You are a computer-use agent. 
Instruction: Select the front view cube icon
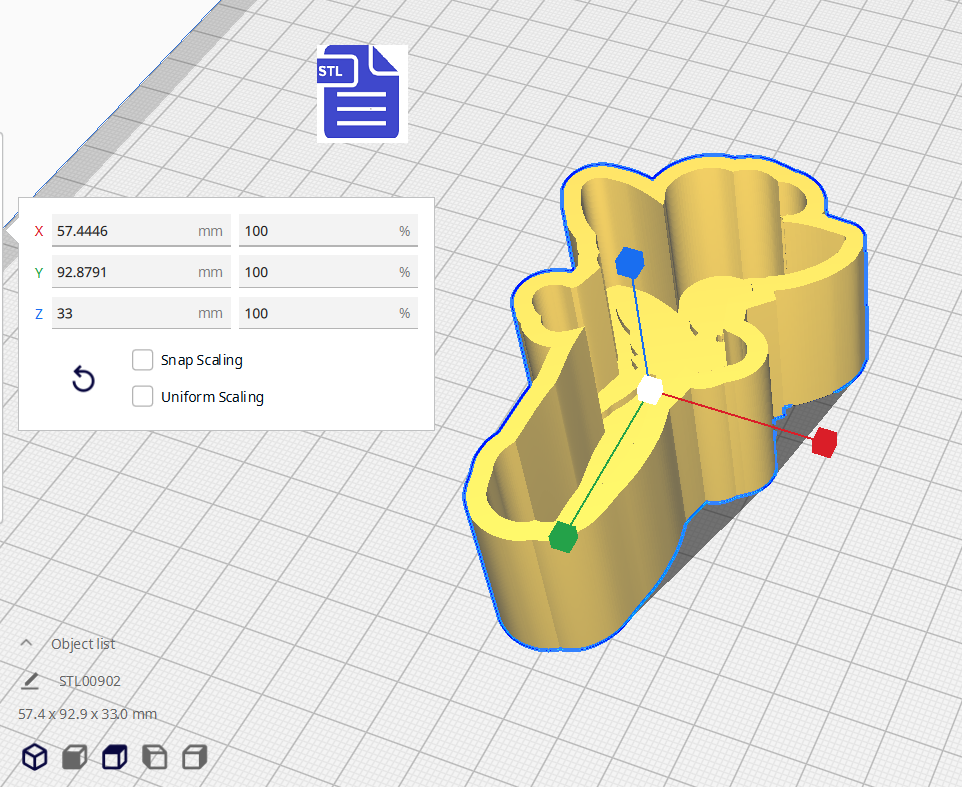pyautogui.click(x=75, y=757)
